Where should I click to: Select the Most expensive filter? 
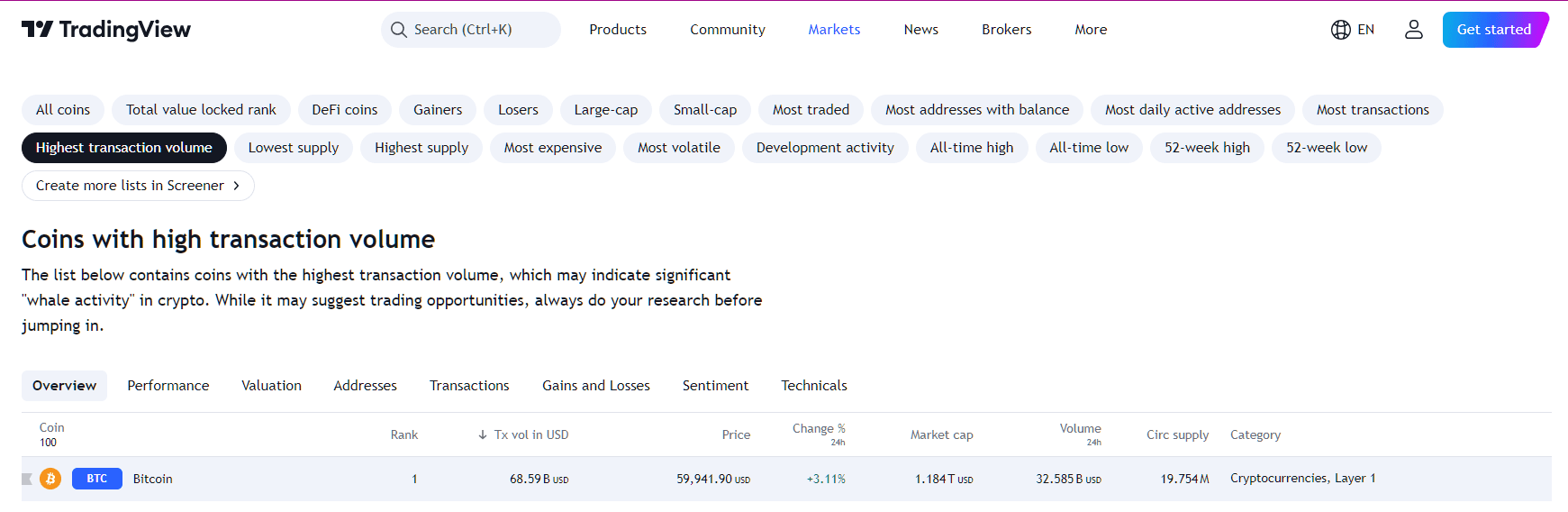coord(553,148)
